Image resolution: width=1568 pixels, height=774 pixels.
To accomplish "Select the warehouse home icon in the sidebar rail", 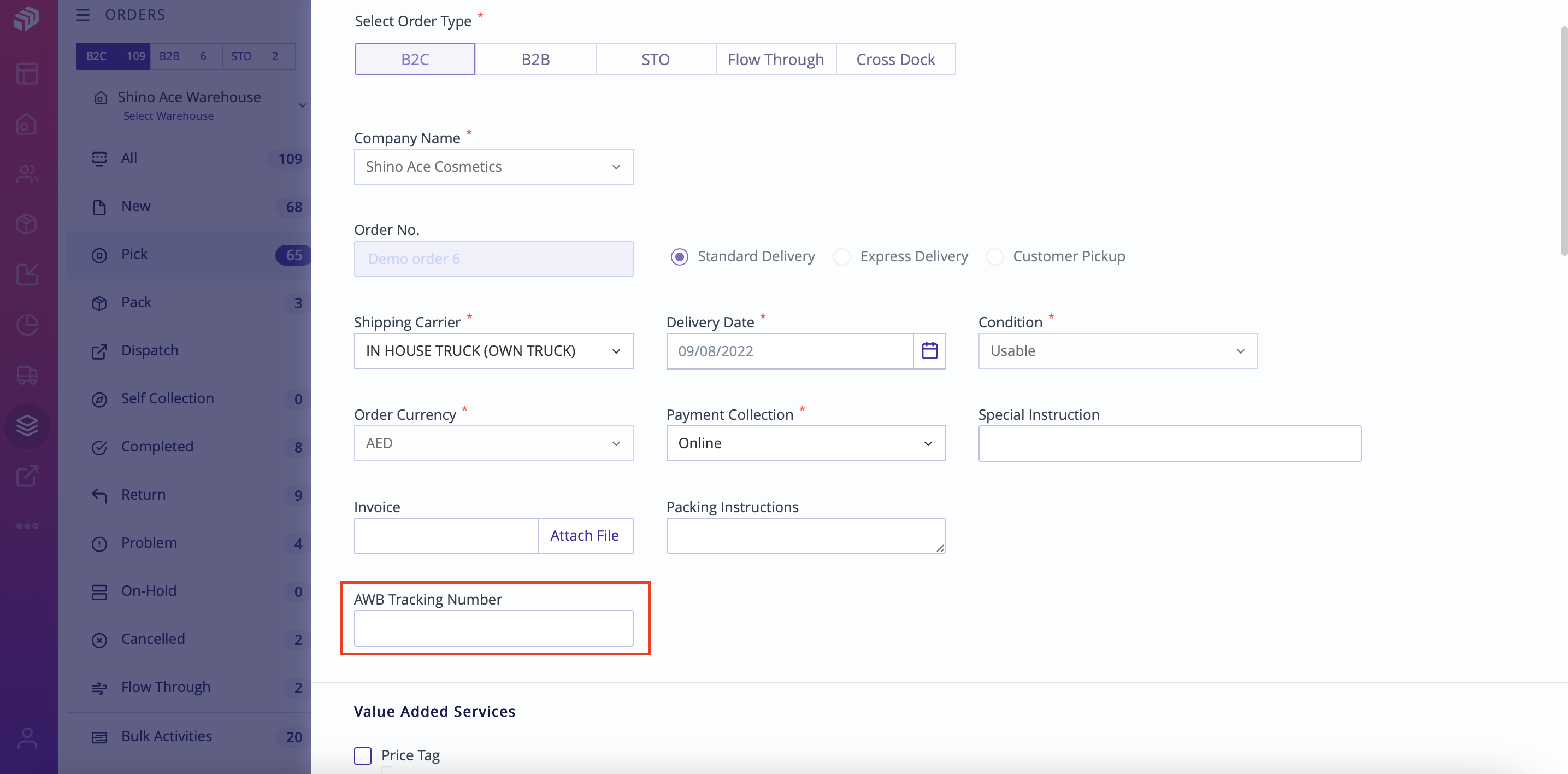I will (27, 124).
